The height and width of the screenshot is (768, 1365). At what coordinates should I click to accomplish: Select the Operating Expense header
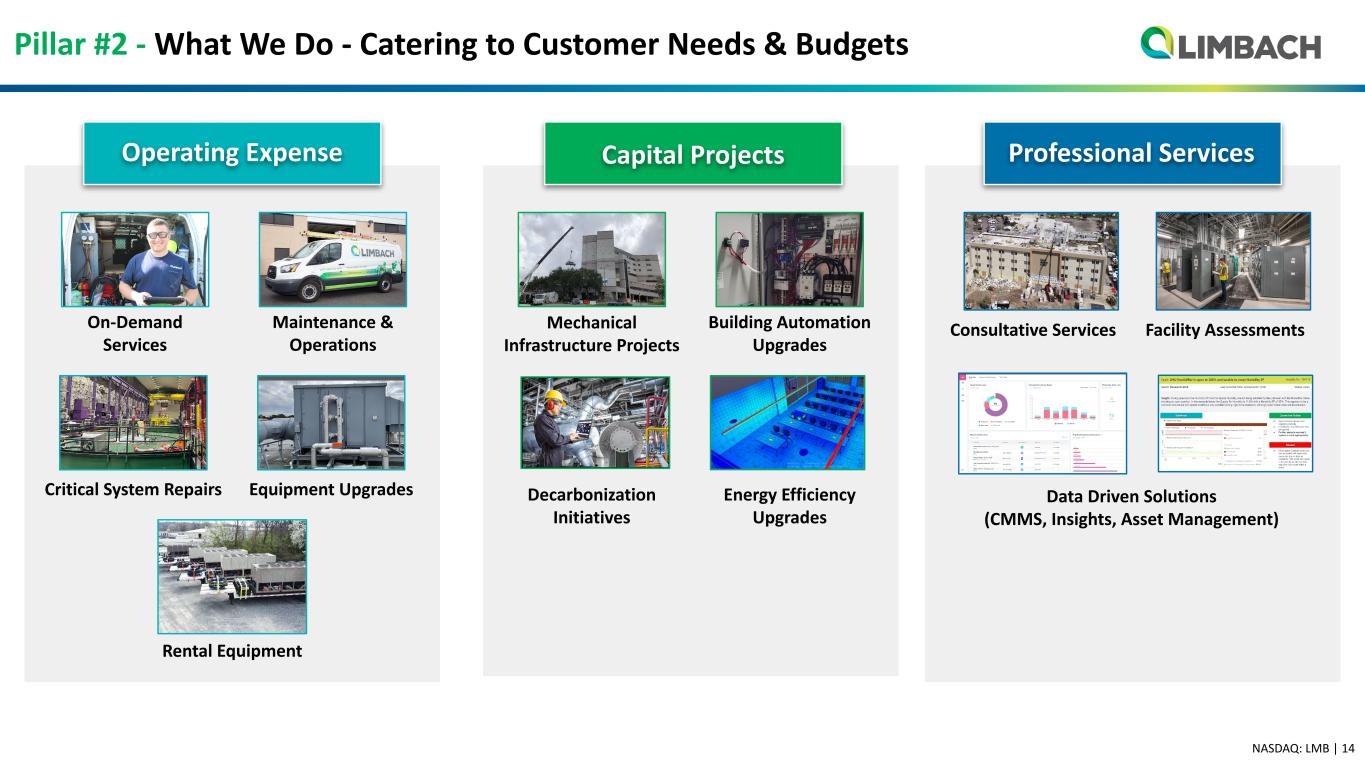[232, 153]
